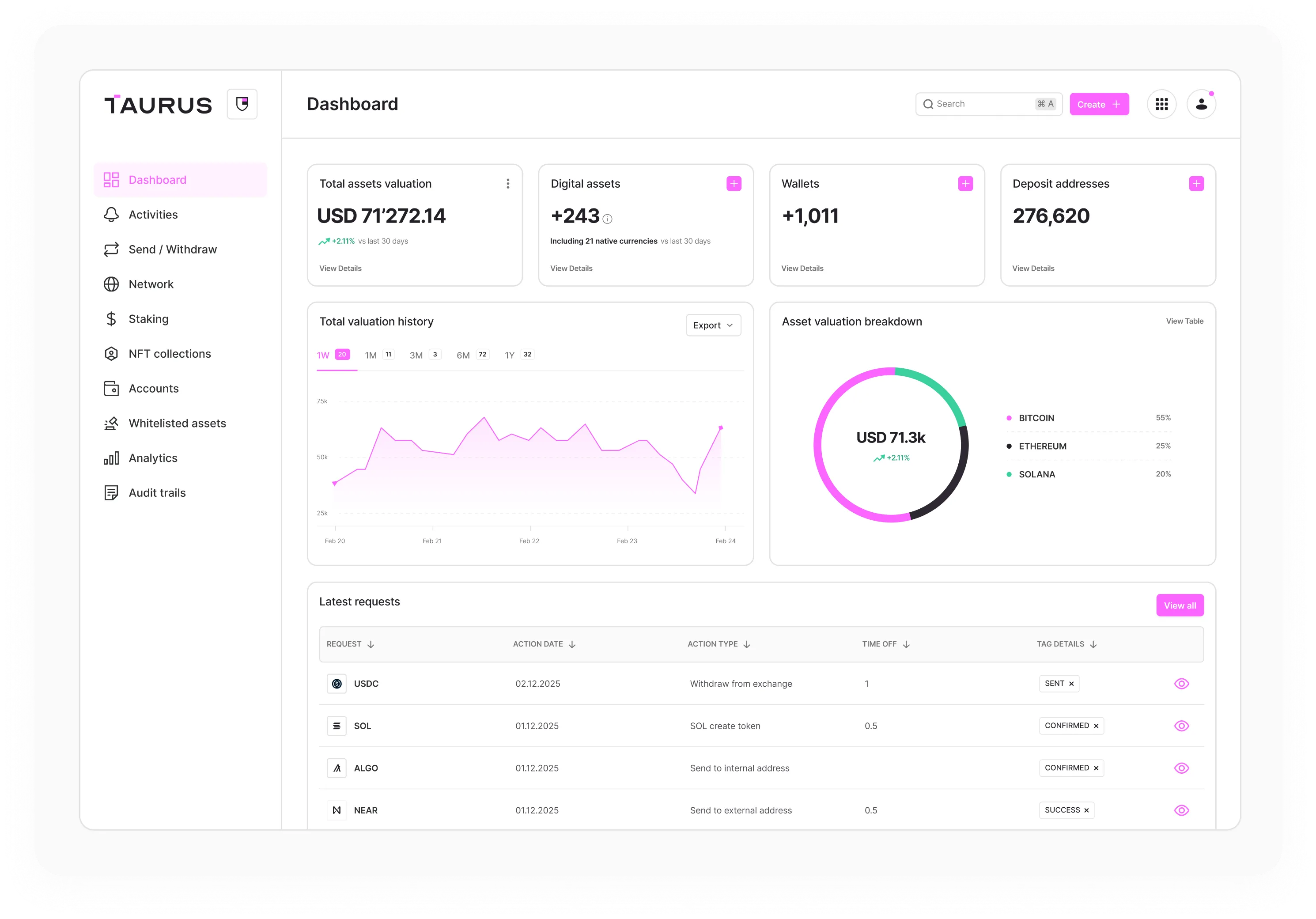1316x919 pixels.
Task: Sort by Action Date column arrow
Action: tap(572, 644)
